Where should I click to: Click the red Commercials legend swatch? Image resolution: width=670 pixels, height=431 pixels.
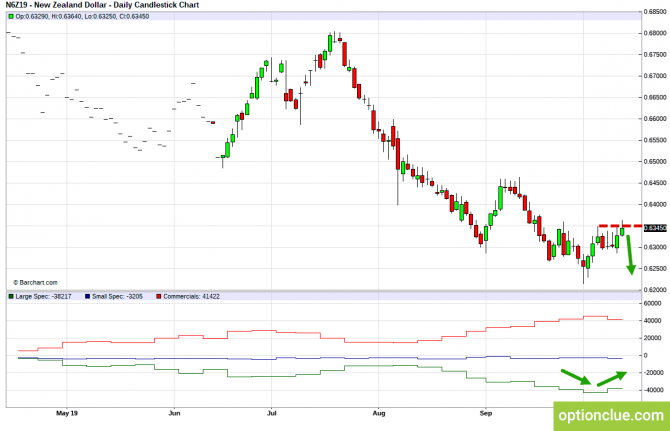pos(160,297)
